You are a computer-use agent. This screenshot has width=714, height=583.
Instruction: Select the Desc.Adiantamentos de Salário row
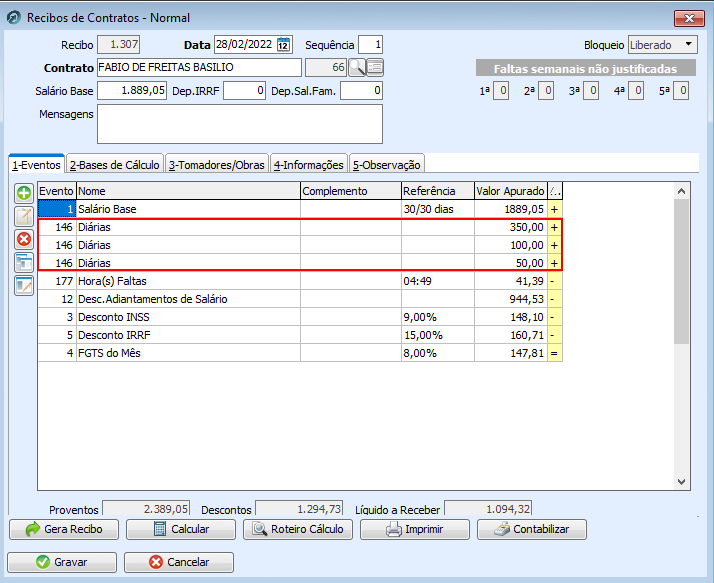300,299
